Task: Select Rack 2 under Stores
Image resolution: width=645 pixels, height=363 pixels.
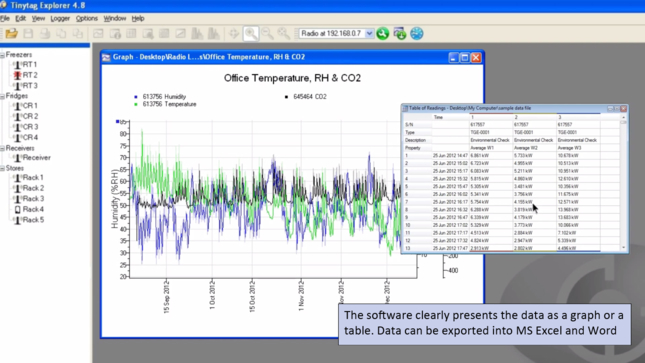Action: click(x=28, y=188)
